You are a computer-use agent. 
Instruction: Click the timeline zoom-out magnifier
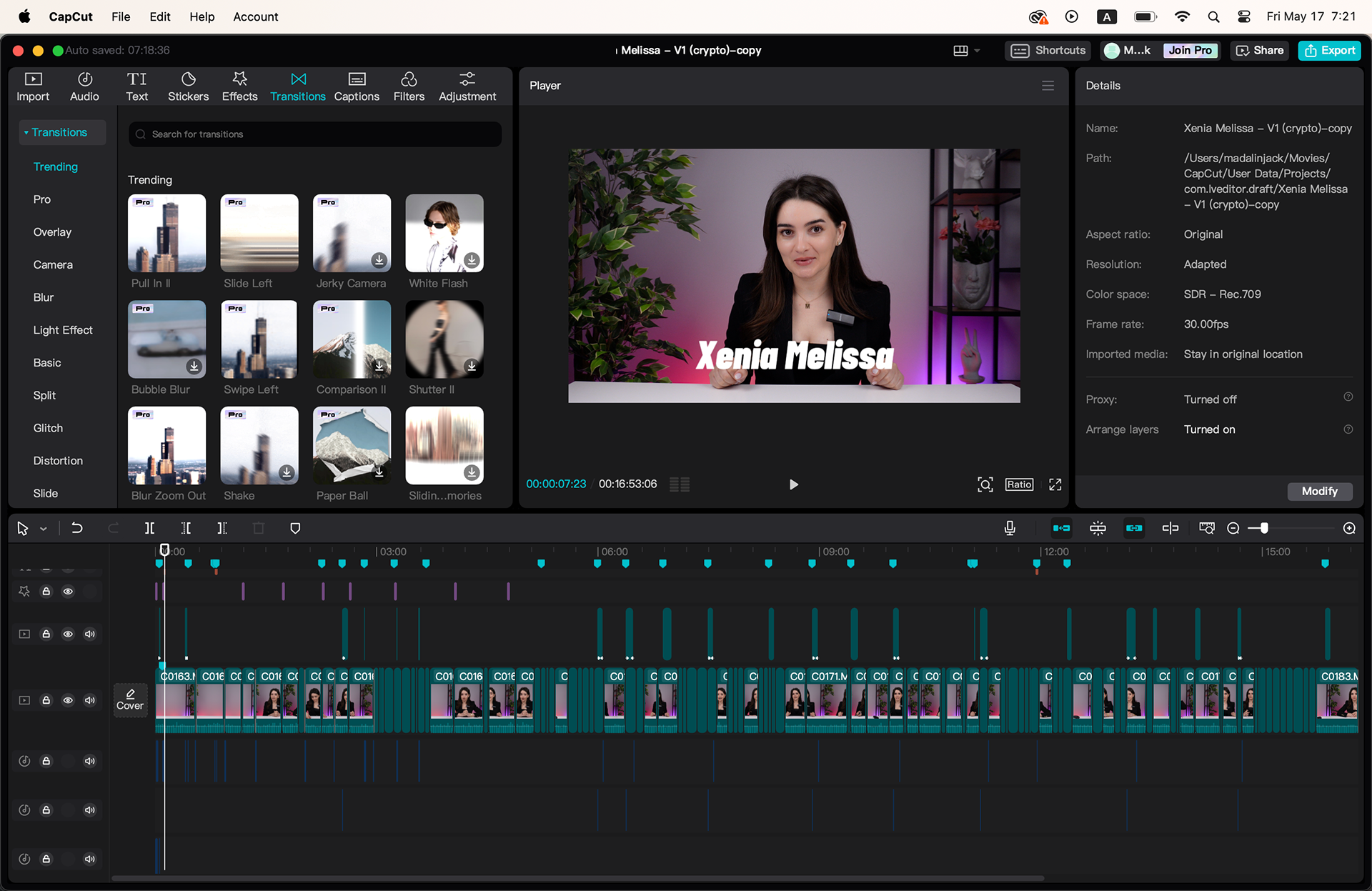1233,528
